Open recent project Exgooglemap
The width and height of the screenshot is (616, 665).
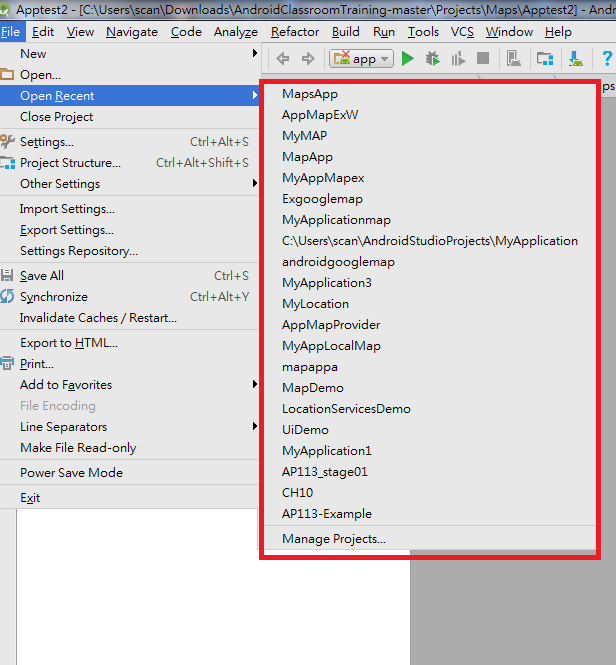pyautogui.click(x=430, y=198)
